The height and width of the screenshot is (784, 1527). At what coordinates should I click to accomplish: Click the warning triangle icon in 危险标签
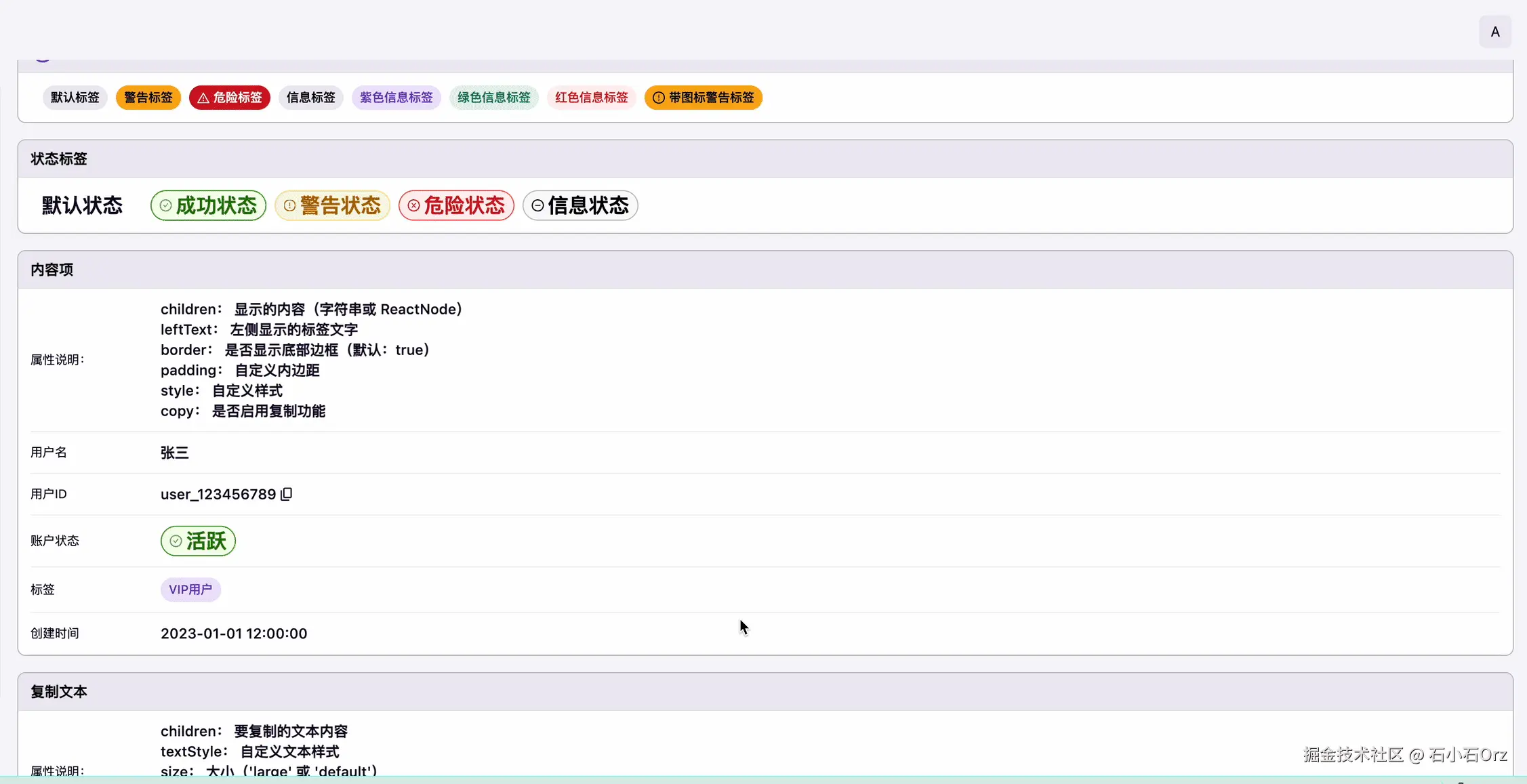point(203,98)
